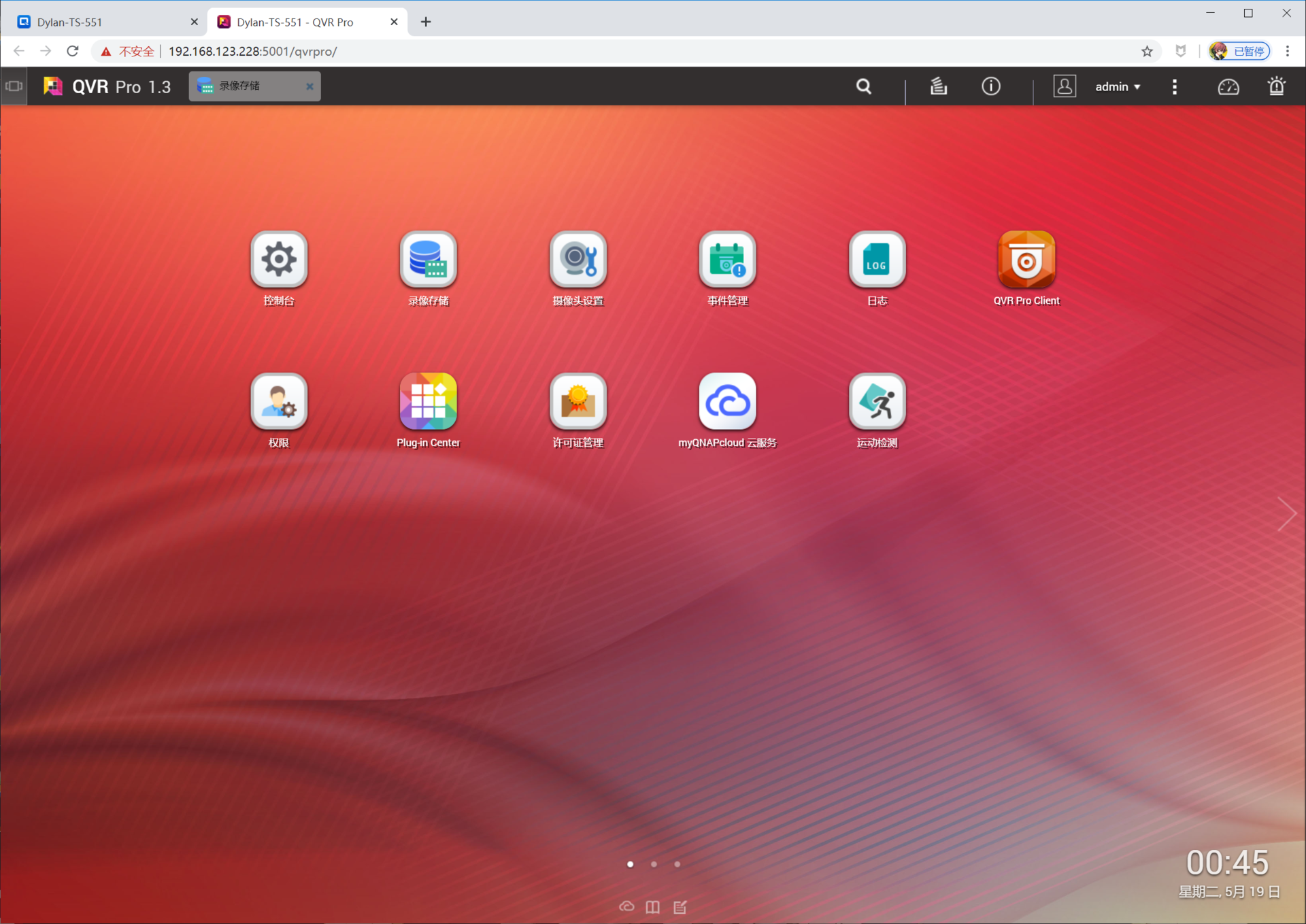Open myQNAPcloud 云服务 app
This screenshot has width=1306, height=924.
pyautogui.click(x=727, y=401)
